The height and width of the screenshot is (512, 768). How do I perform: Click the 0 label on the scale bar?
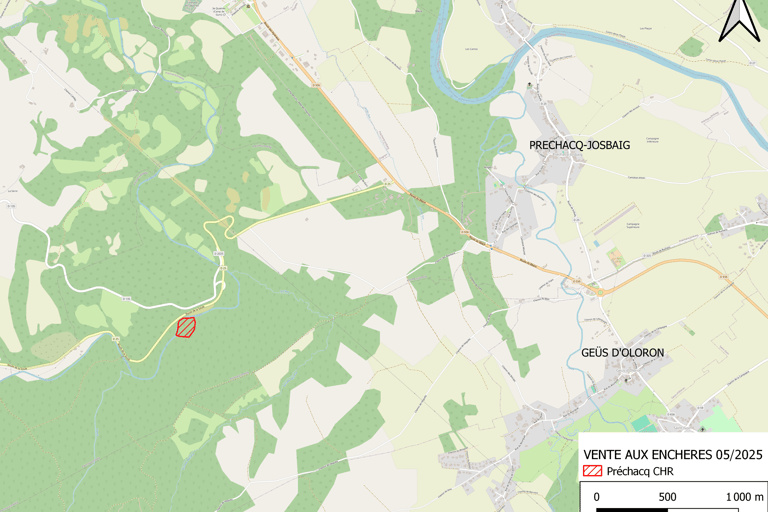(x=596, y=497)
